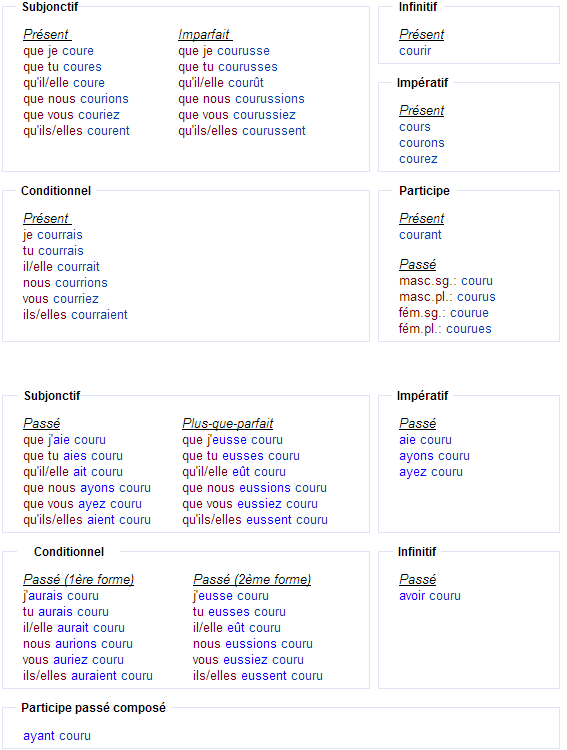Click compound participle 'ayant couru'

57,736
